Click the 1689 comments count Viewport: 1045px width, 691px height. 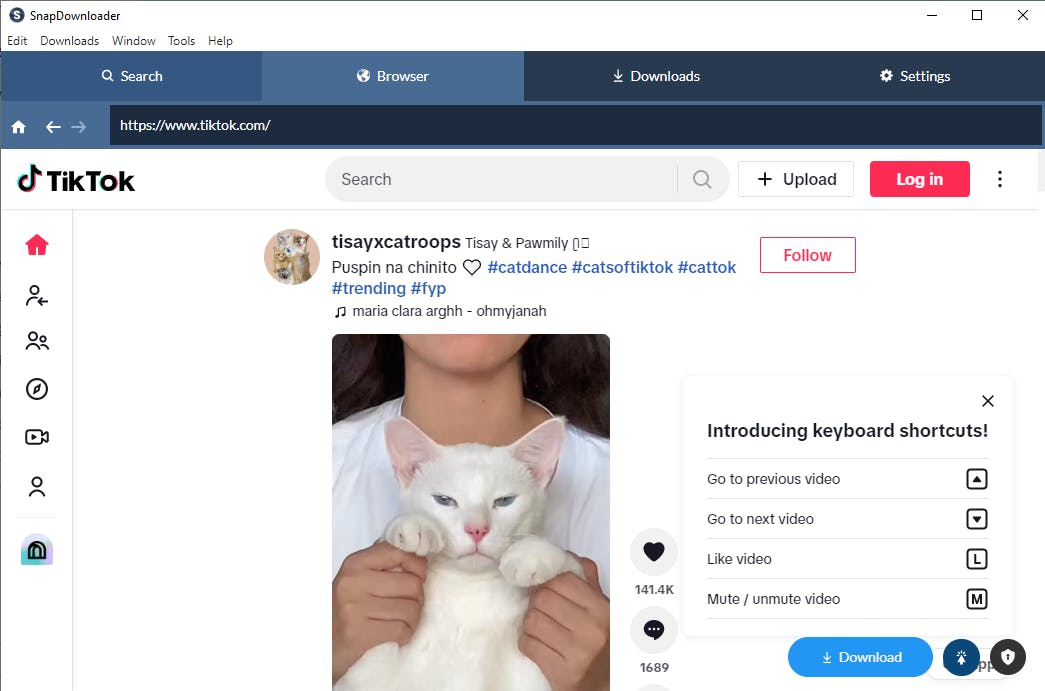point(654,668)
